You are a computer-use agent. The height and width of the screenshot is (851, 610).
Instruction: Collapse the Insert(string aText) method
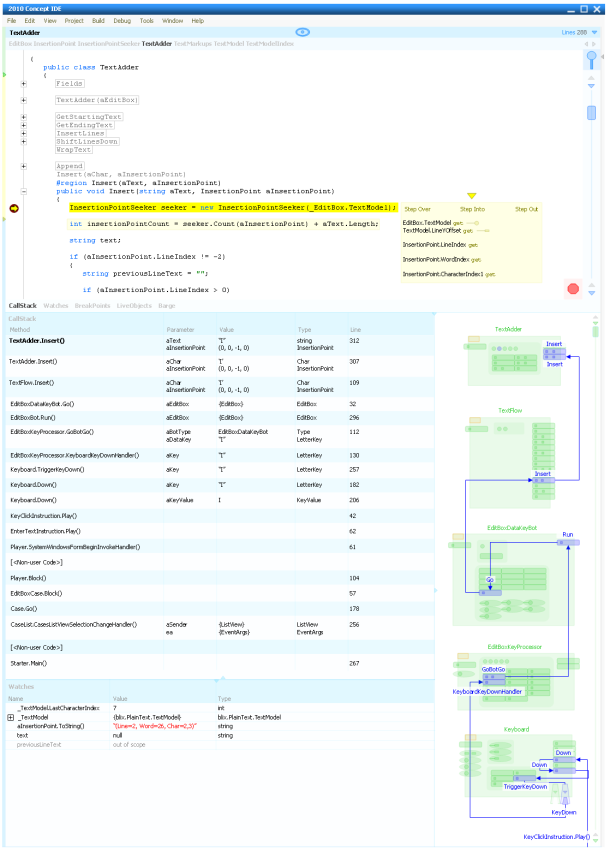click(23, 191)
